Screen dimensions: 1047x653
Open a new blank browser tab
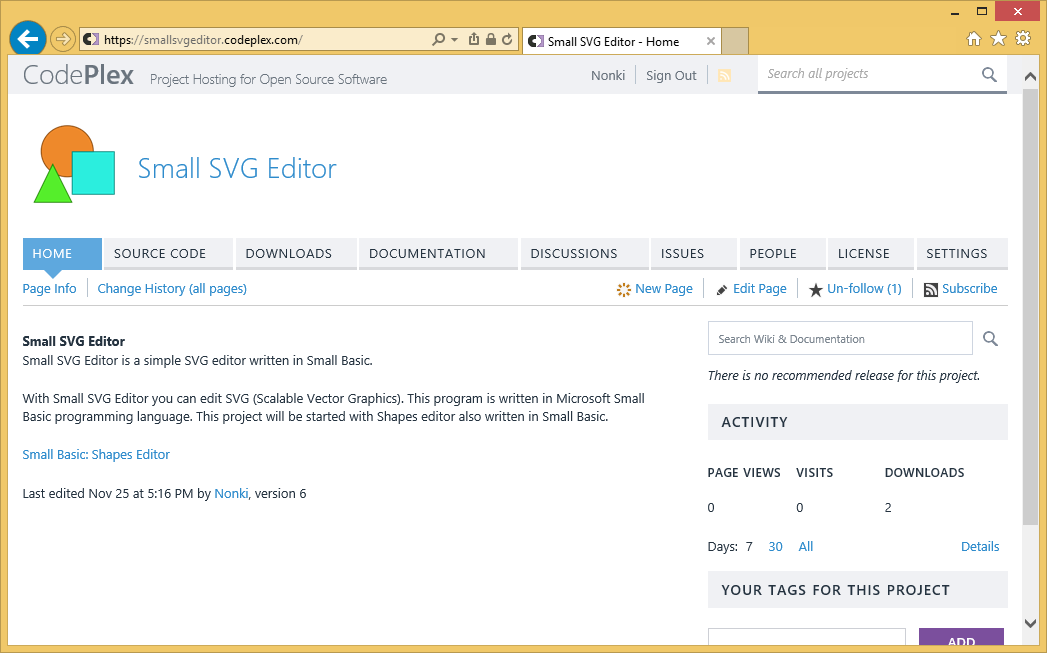pos(735,41)
